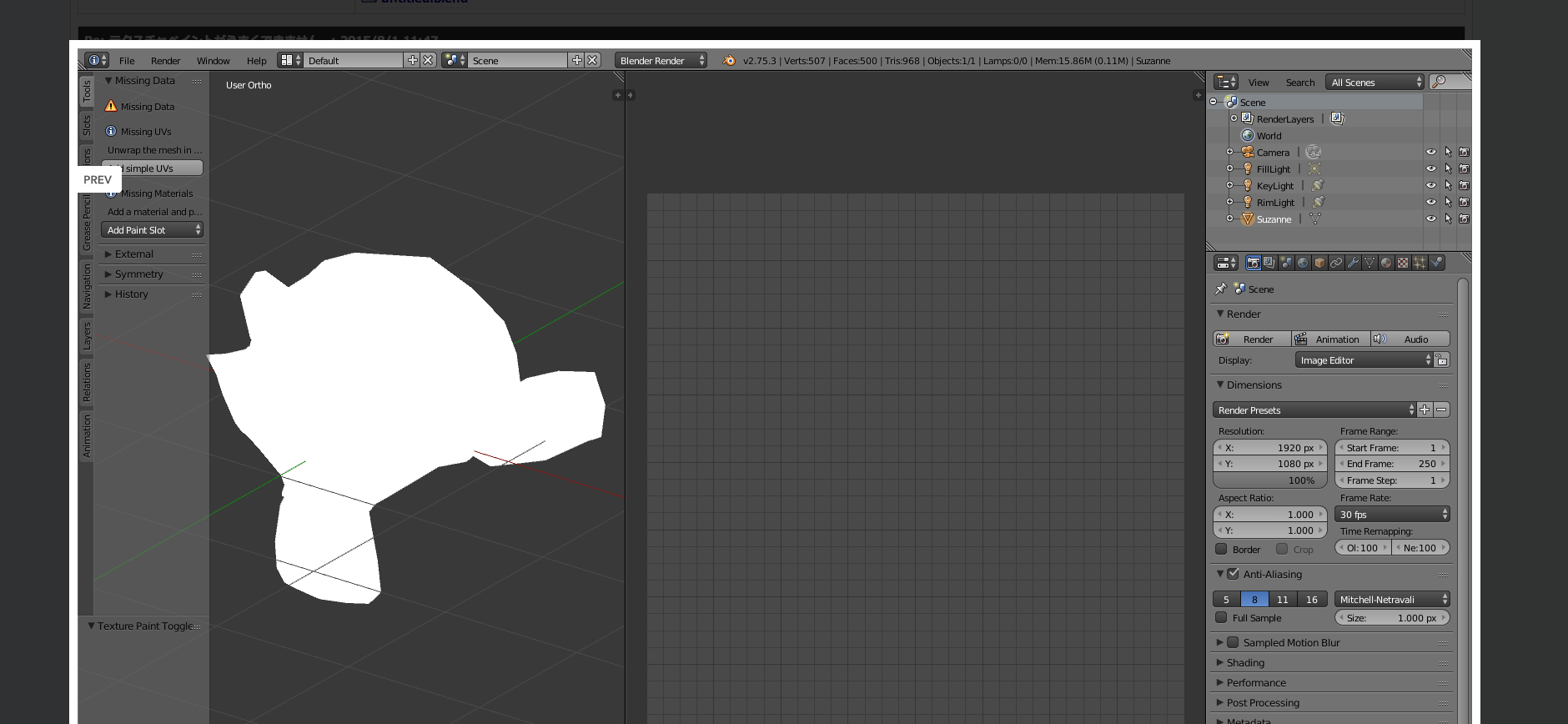Click the Suzanne mesh data icon in outliner

coord(1315,219)
